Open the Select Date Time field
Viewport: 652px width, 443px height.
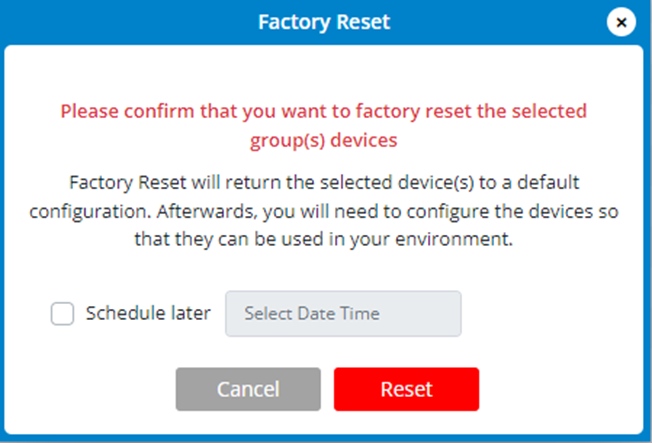pyautogui.click(x=343, y=314)
